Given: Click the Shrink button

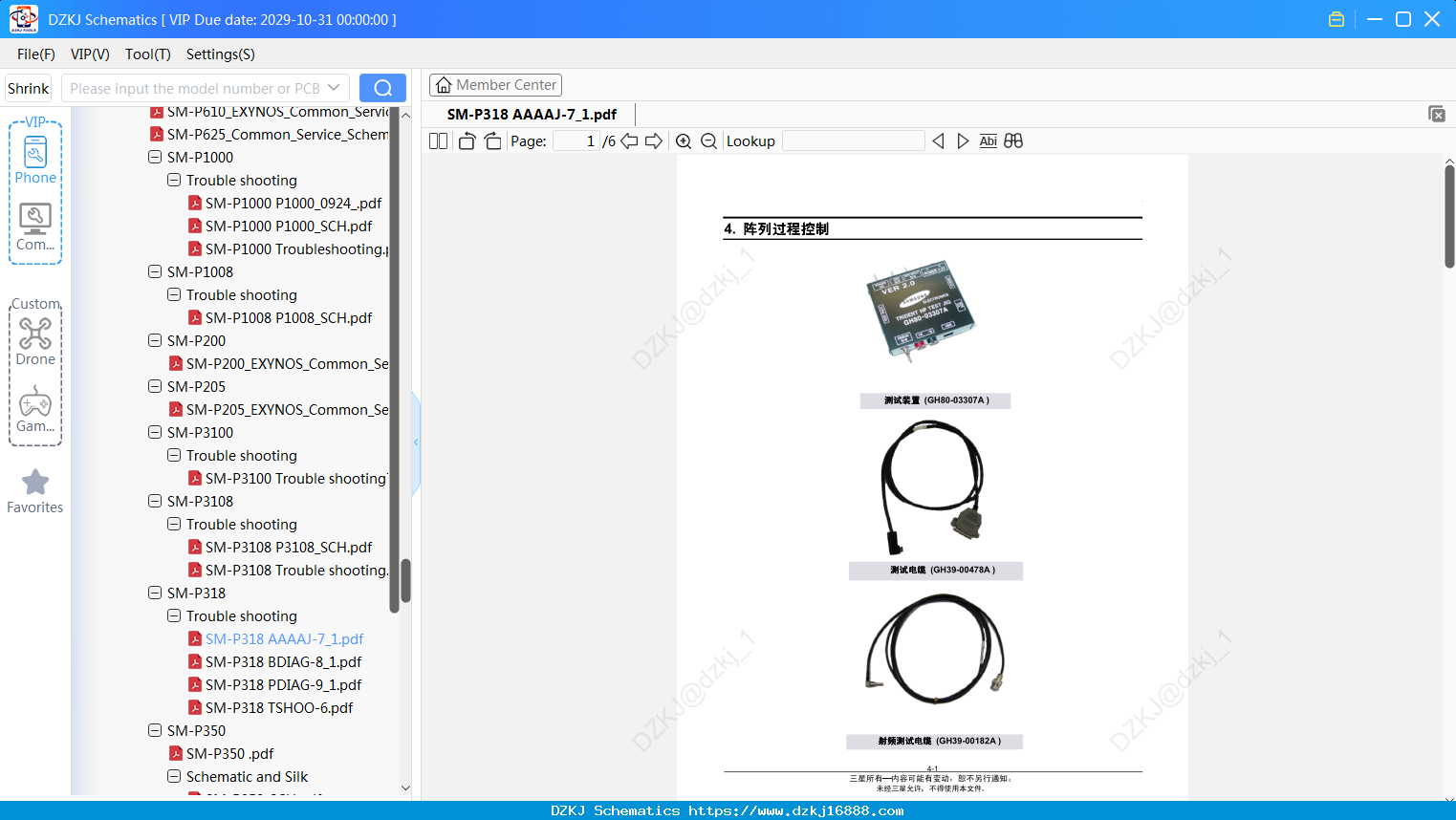Looking at the screenshot, I should point(29,88).
